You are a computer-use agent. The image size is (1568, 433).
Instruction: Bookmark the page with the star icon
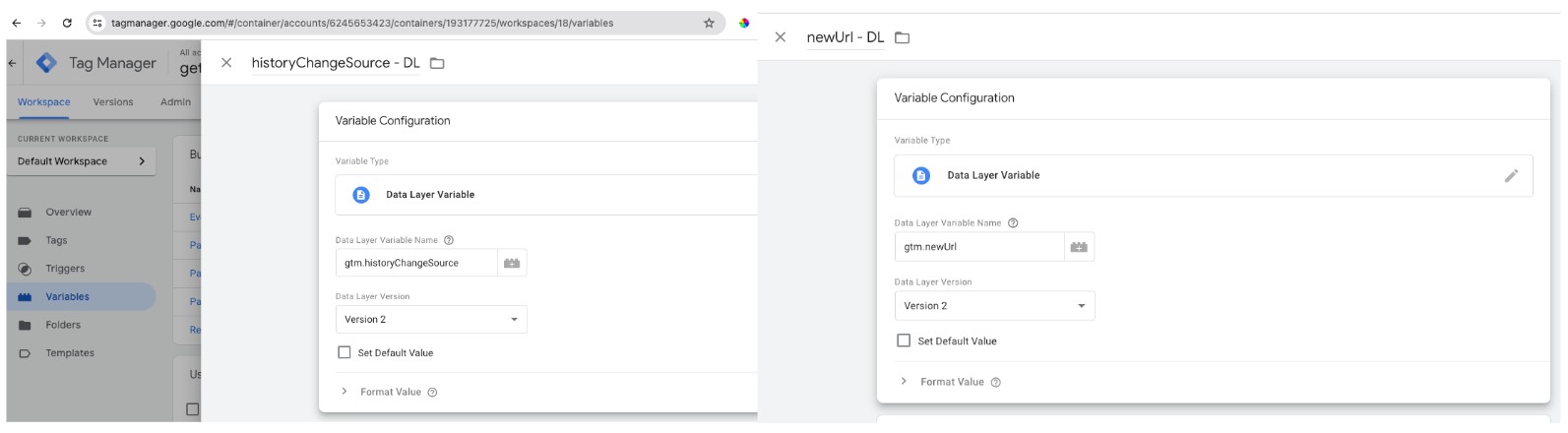(709, 24)
